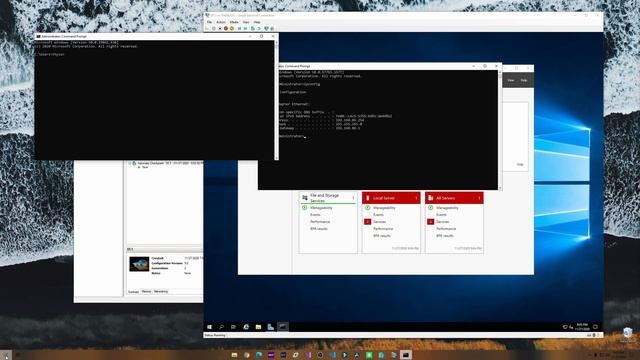Click Performance under File and Storage Services

click(x=320, y=222)
